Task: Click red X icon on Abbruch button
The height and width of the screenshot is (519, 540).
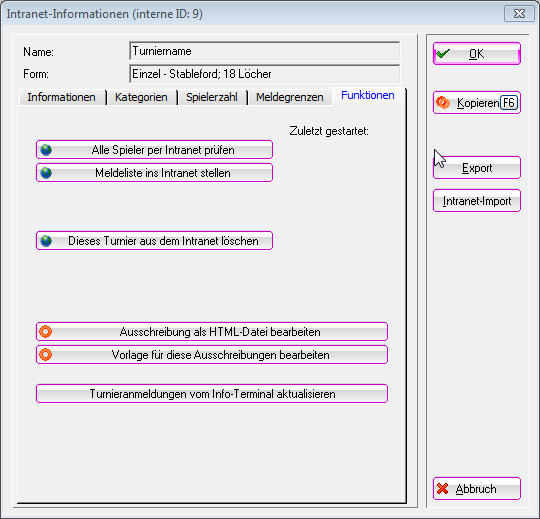Action: [x=443, y=488]
